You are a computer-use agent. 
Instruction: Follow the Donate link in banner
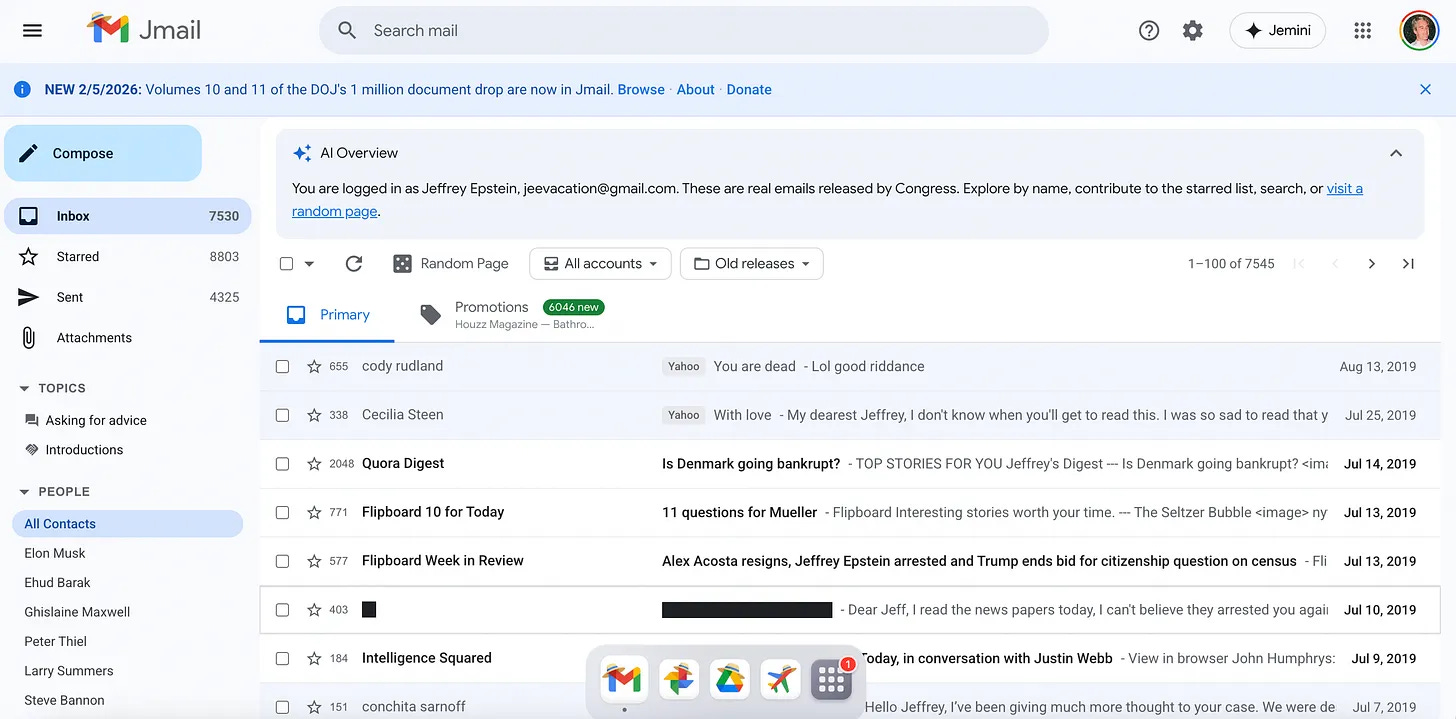pos(749,90)
